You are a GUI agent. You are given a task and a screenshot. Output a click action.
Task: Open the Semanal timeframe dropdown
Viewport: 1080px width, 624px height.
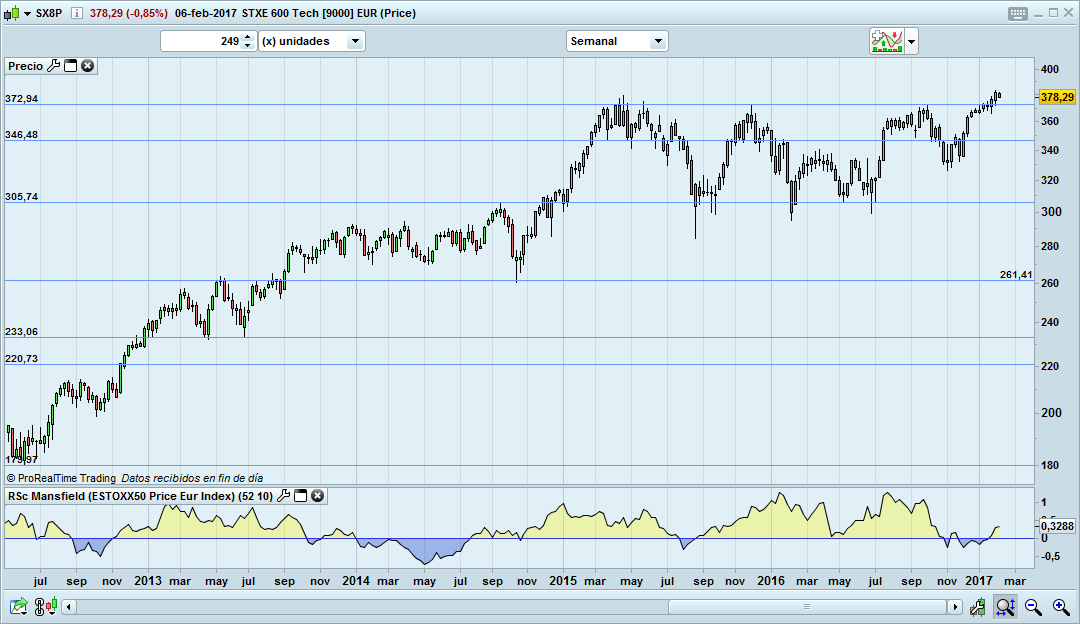point(657,41)
